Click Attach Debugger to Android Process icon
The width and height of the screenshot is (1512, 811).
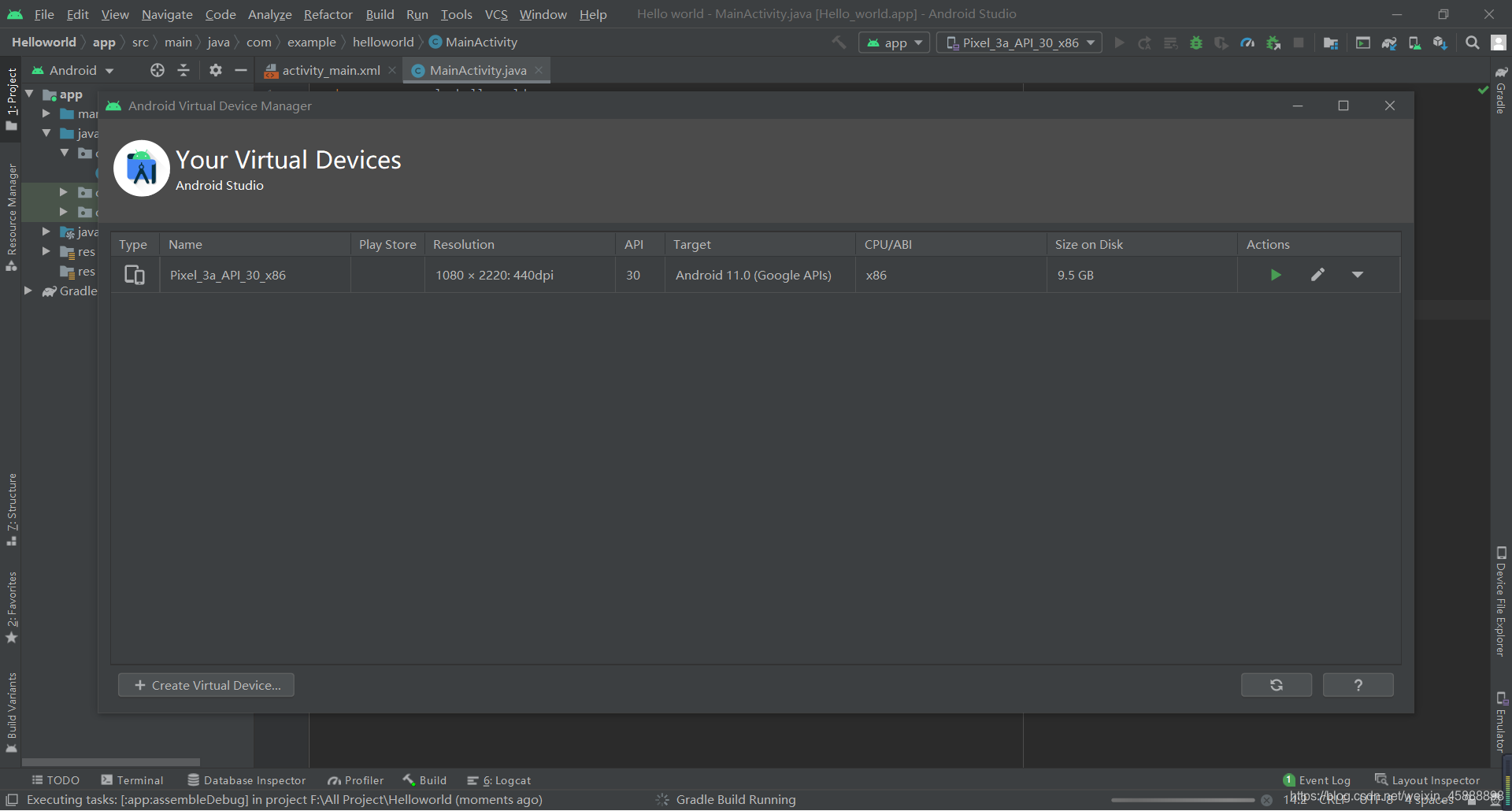(1273, 43)
